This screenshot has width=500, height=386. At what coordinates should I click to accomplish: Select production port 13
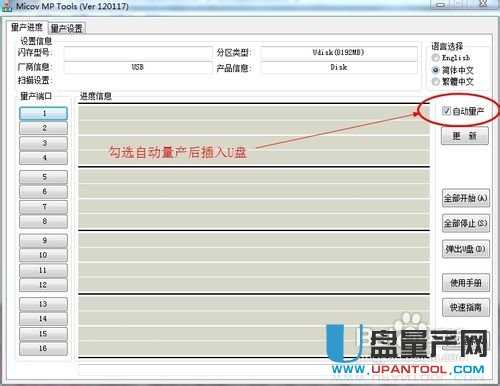click(44, 304)
